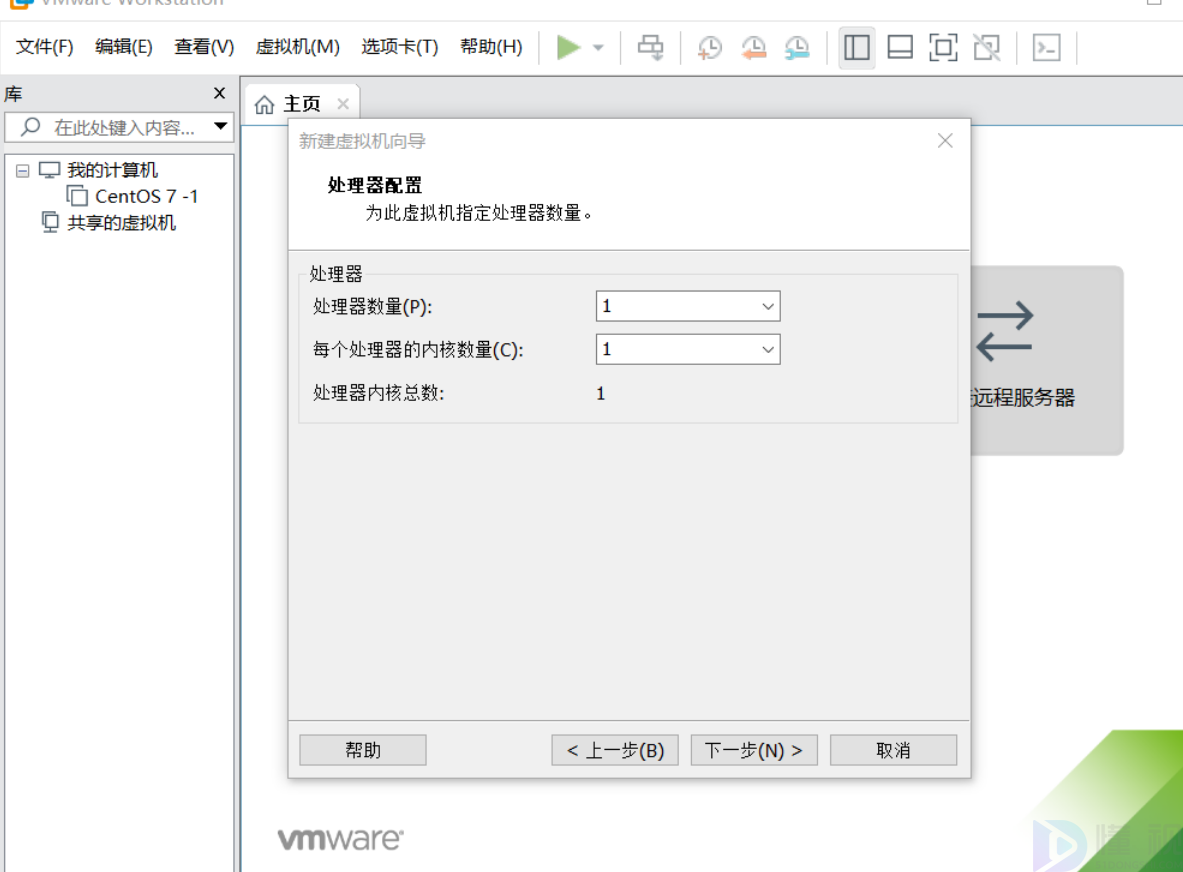The image size is (1183, 872).
Task: Enter full screen mode icon
Action: pos(943,47)
